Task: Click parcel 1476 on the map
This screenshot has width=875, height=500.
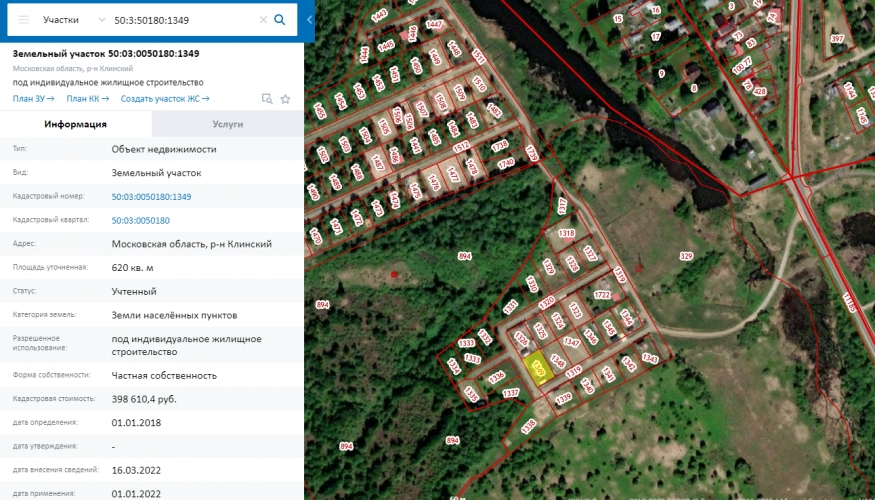Action: (x=434, y=182)
